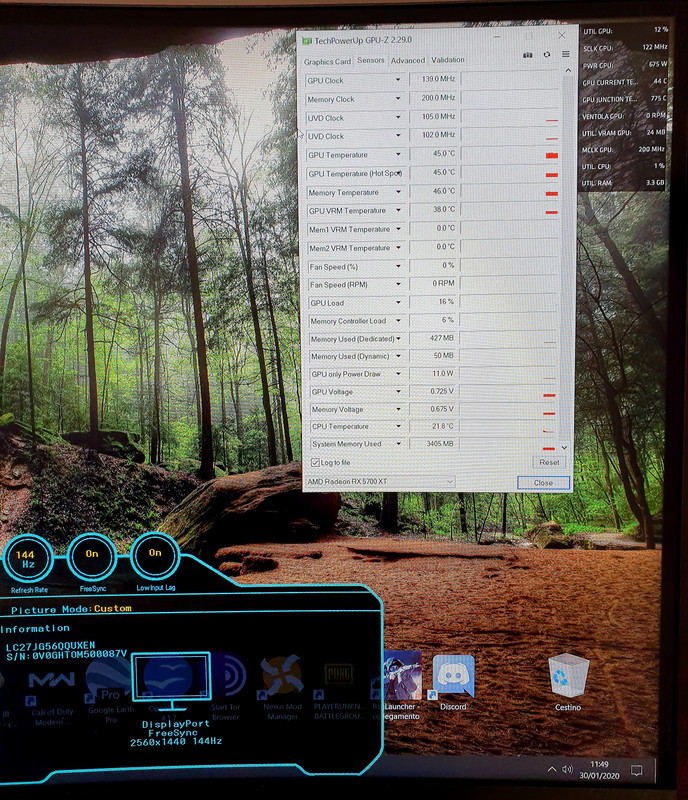
Task: Switch to the Sensors tab
Action: point(371,60)
